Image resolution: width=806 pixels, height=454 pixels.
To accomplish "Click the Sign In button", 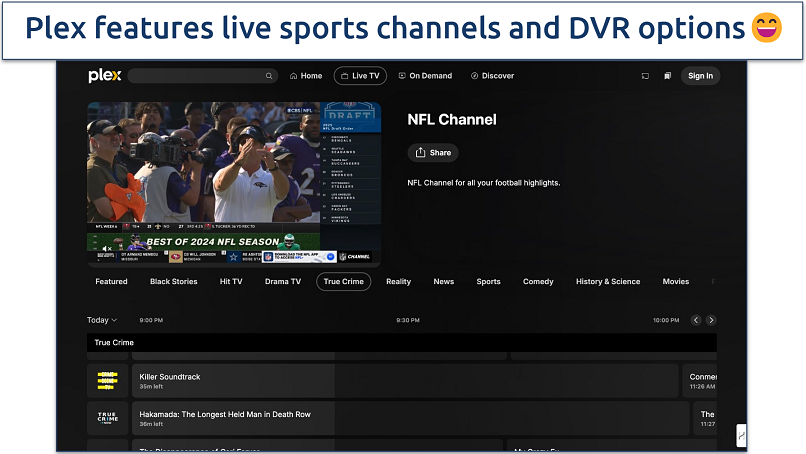I will [x=701, y=76].
